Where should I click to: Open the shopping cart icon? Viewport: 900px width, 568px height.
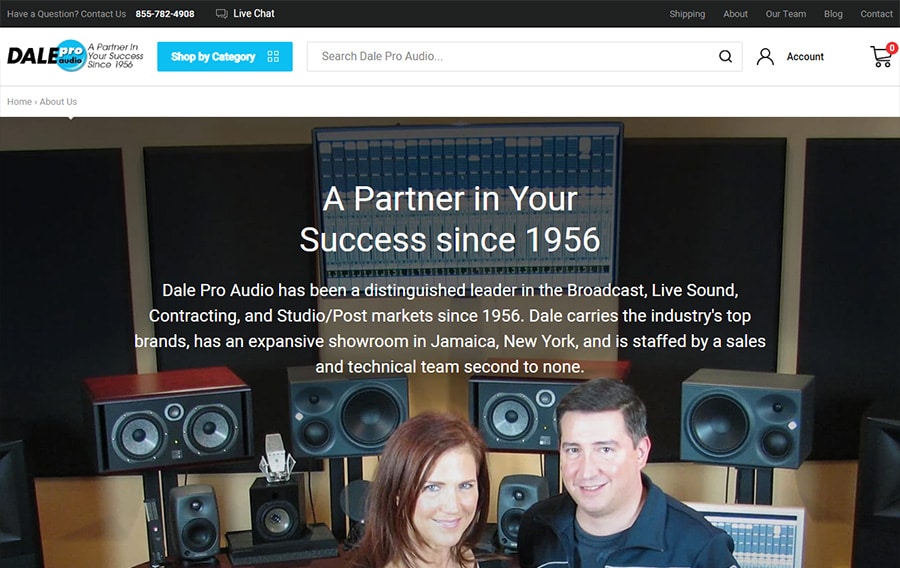pyautogui.click(x=880, y=57)
